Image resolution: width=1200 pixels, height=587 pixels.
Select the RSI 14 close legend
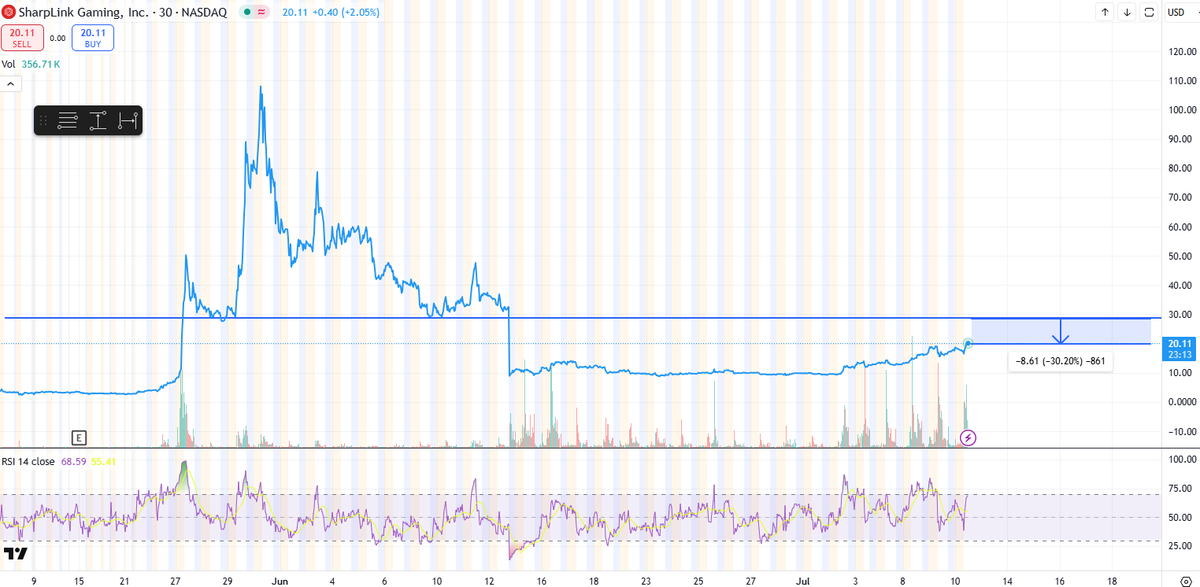29,462
